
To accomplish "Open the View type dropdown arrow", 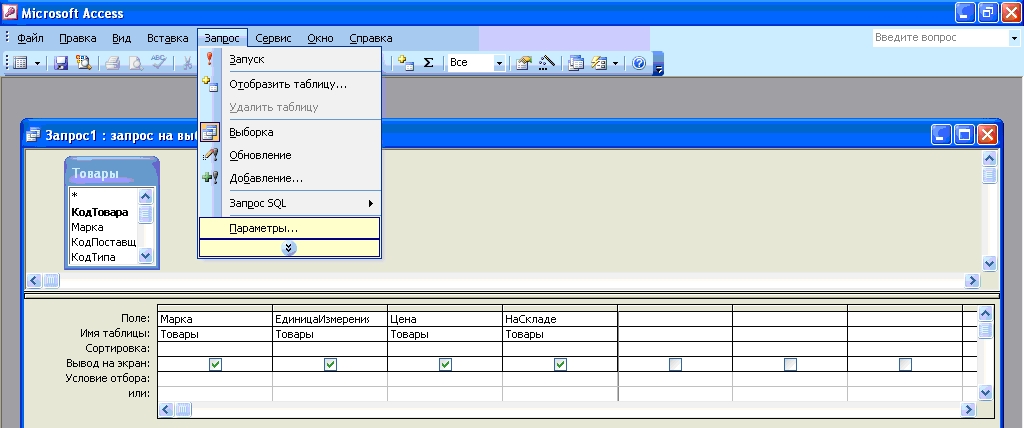I will pos(38,63).
